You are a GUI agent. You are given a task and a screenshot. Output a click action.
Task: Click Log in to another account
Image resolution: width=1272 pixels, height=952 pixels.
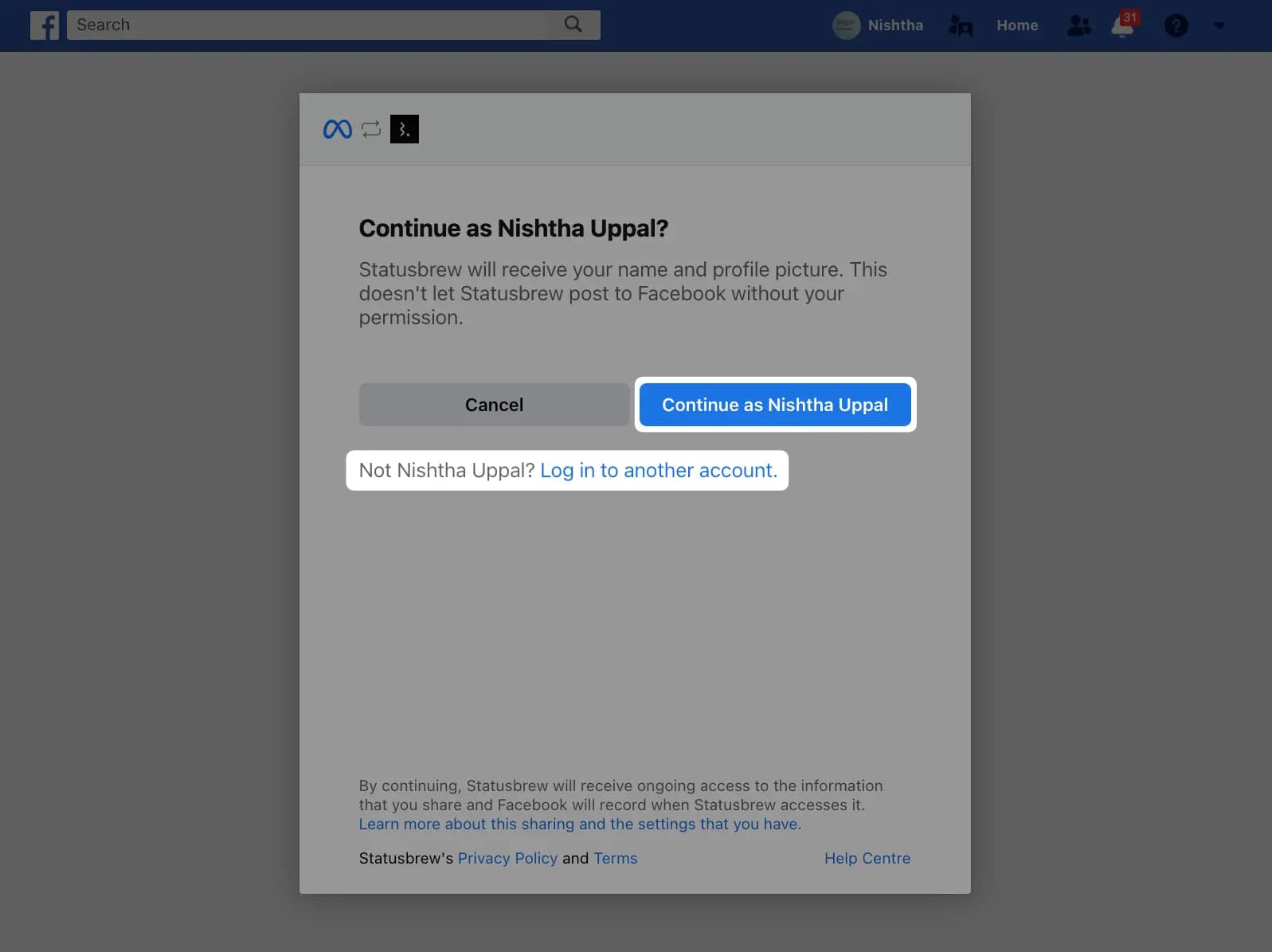(659, 471)
